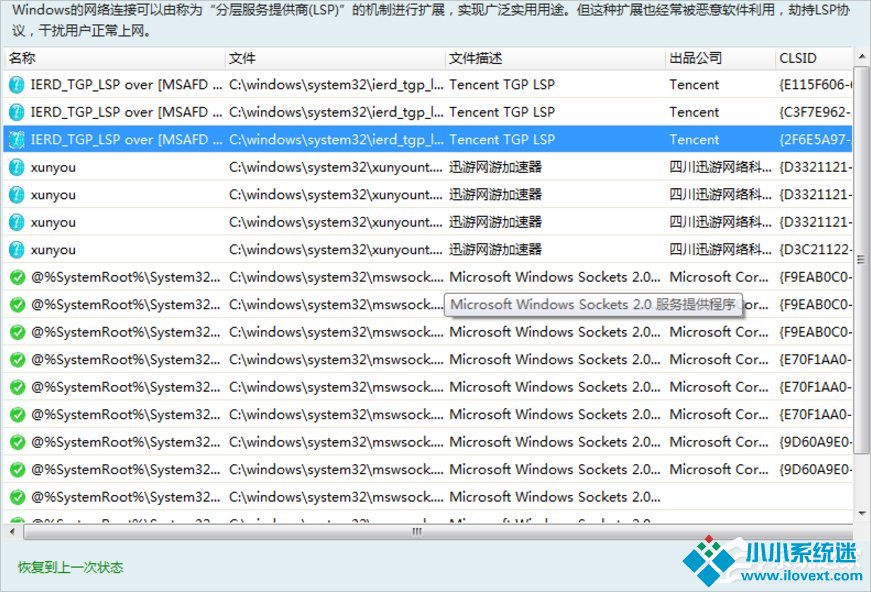Click the xunyou icon in the {D3C21122- row

click(x=17, y=249)
